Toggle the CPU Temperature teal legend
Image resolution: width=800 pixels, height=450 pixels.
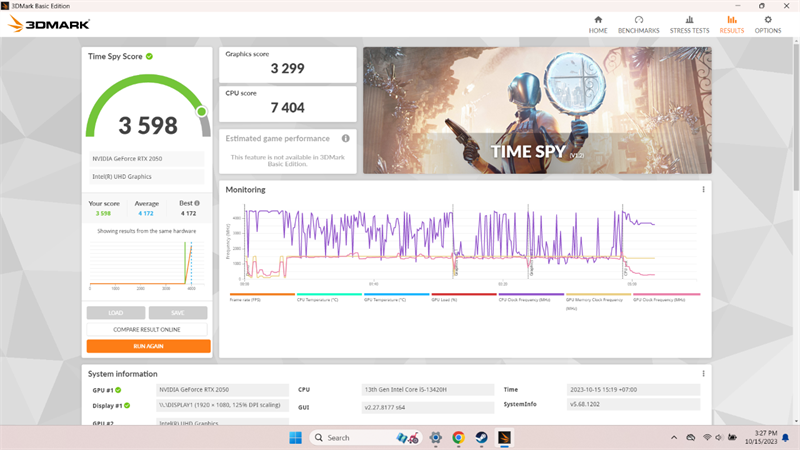(329, 297)
